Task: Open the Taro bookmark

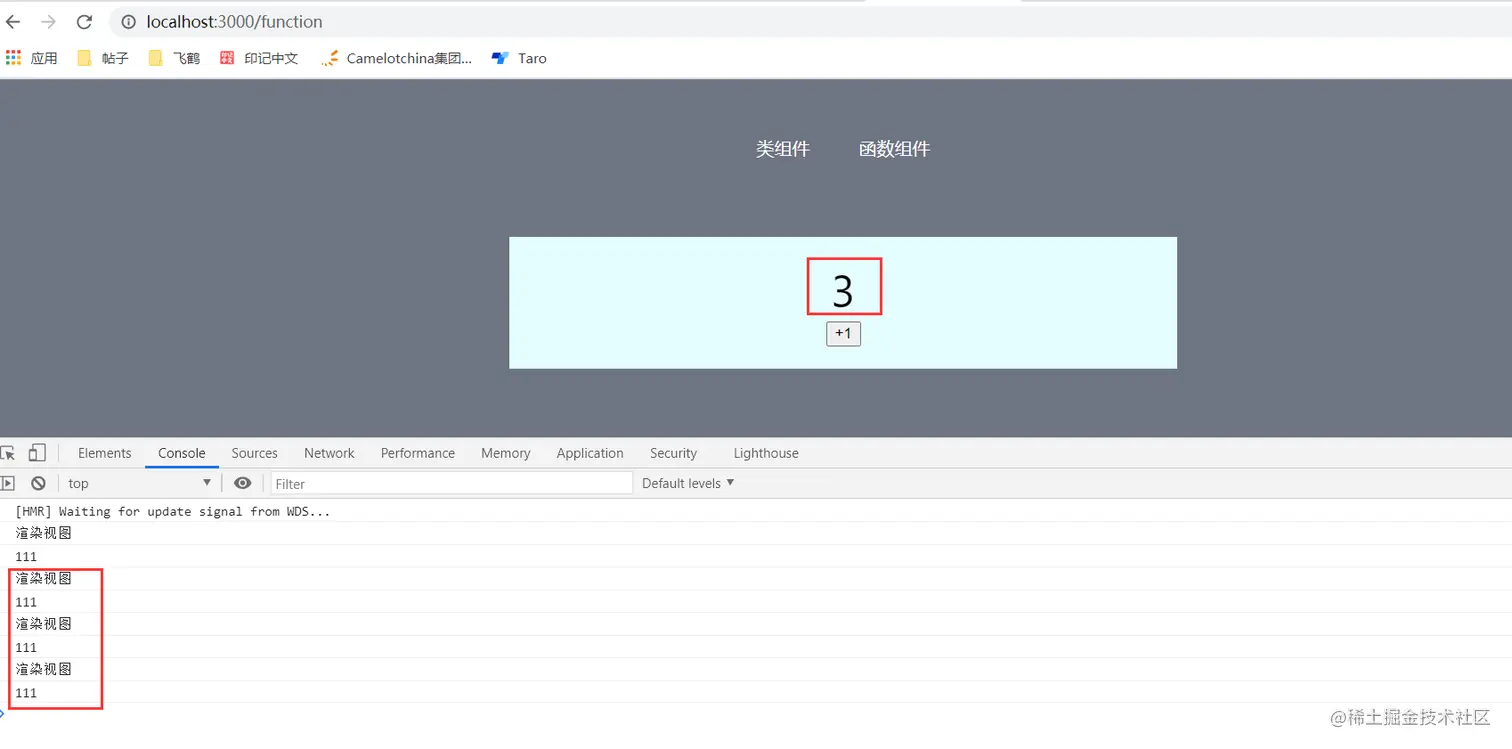Action: coord(519,58)
